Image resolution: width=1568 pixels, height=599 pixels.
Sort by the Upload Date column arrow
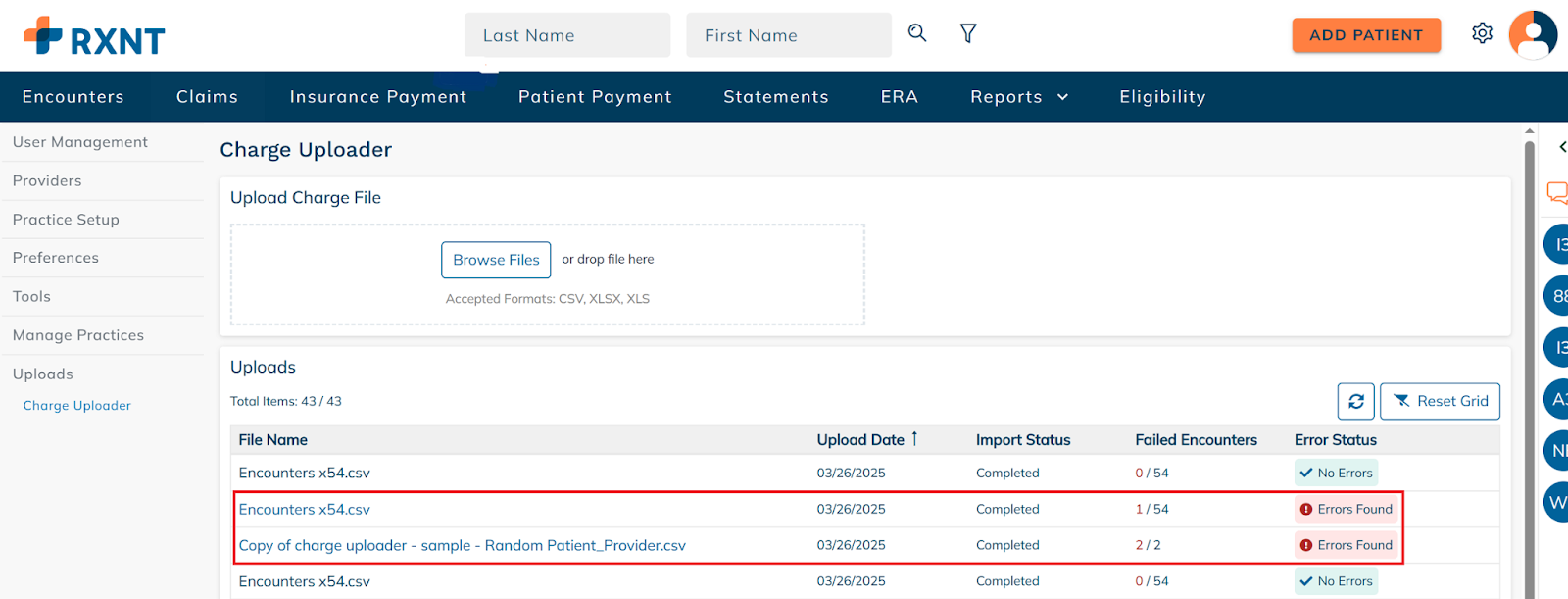click(x=914, y=439)
